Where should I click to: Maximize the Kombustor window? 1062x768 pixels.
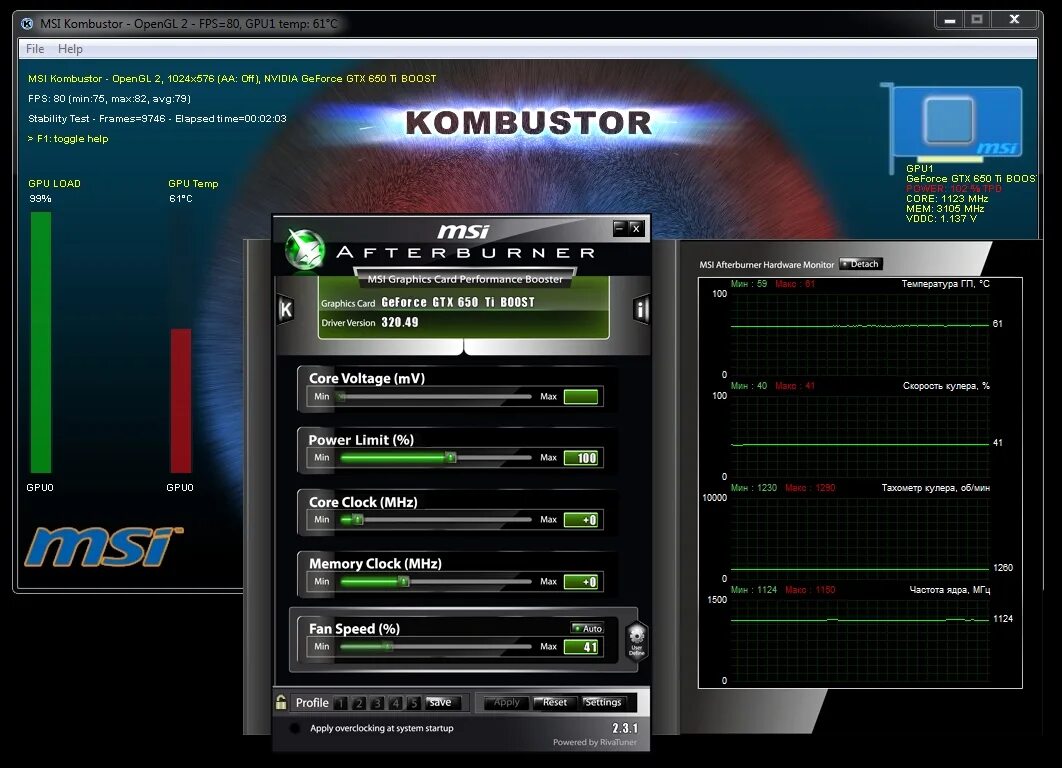tap(977, 20)
